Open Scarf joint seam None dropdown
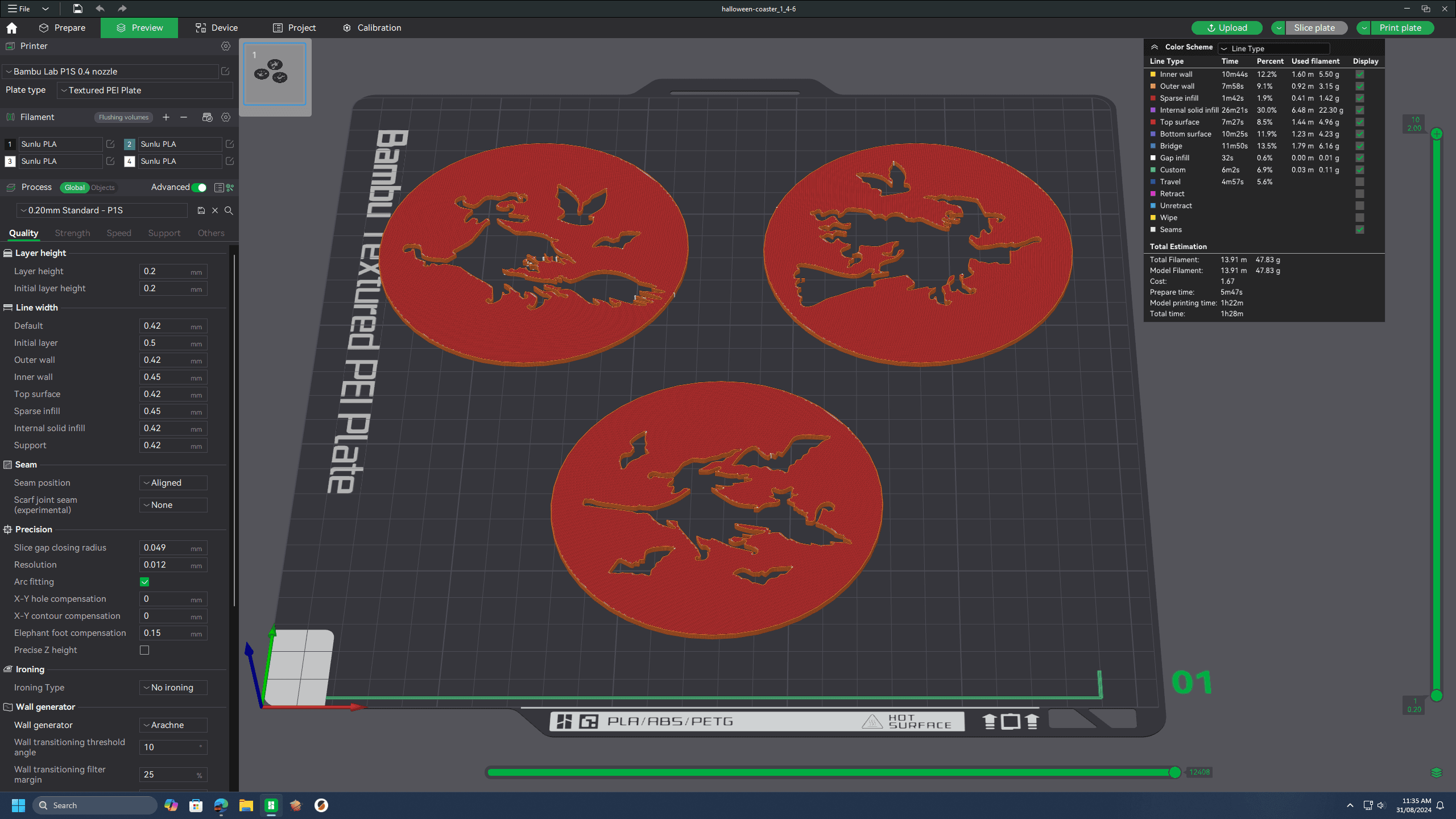 point(173,505)
